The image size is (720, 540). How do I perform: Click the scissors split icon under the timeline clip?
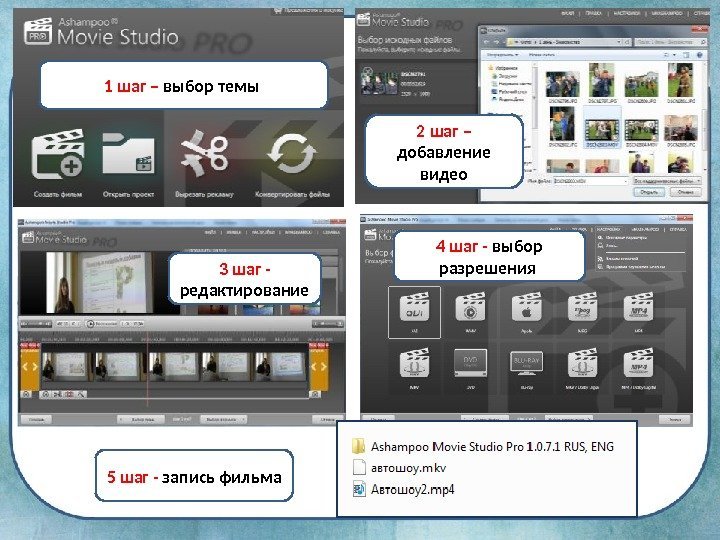pyautogui.click(x=57, y=394)
